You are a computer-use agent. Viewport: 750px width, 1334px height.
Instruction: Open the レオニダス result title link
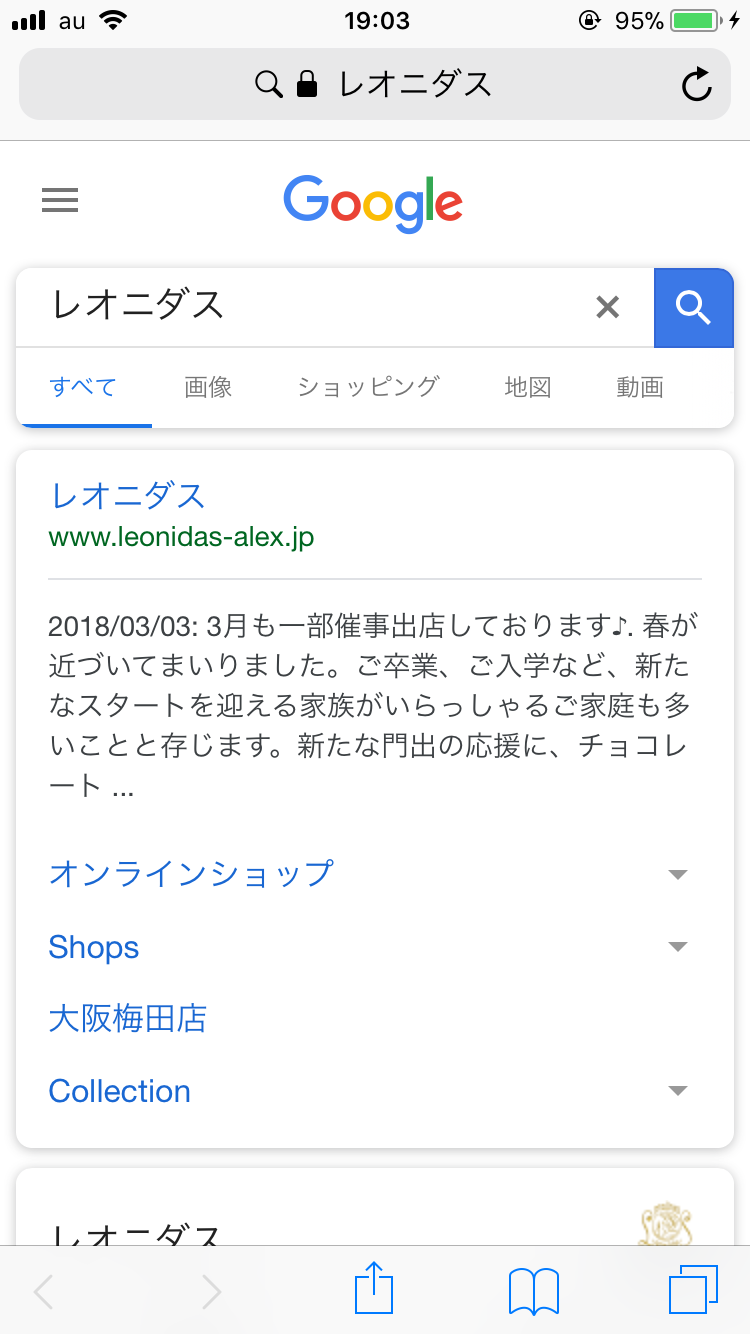pyautogui.click(x=128, y=496)
